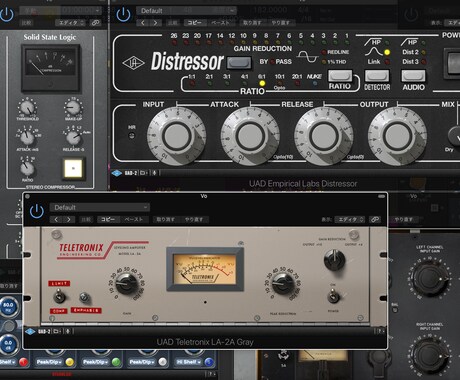The width and height of the screenshot is (460, 380).
Task: Go to next preset in LA-2A window
Action: click(69, 219)
